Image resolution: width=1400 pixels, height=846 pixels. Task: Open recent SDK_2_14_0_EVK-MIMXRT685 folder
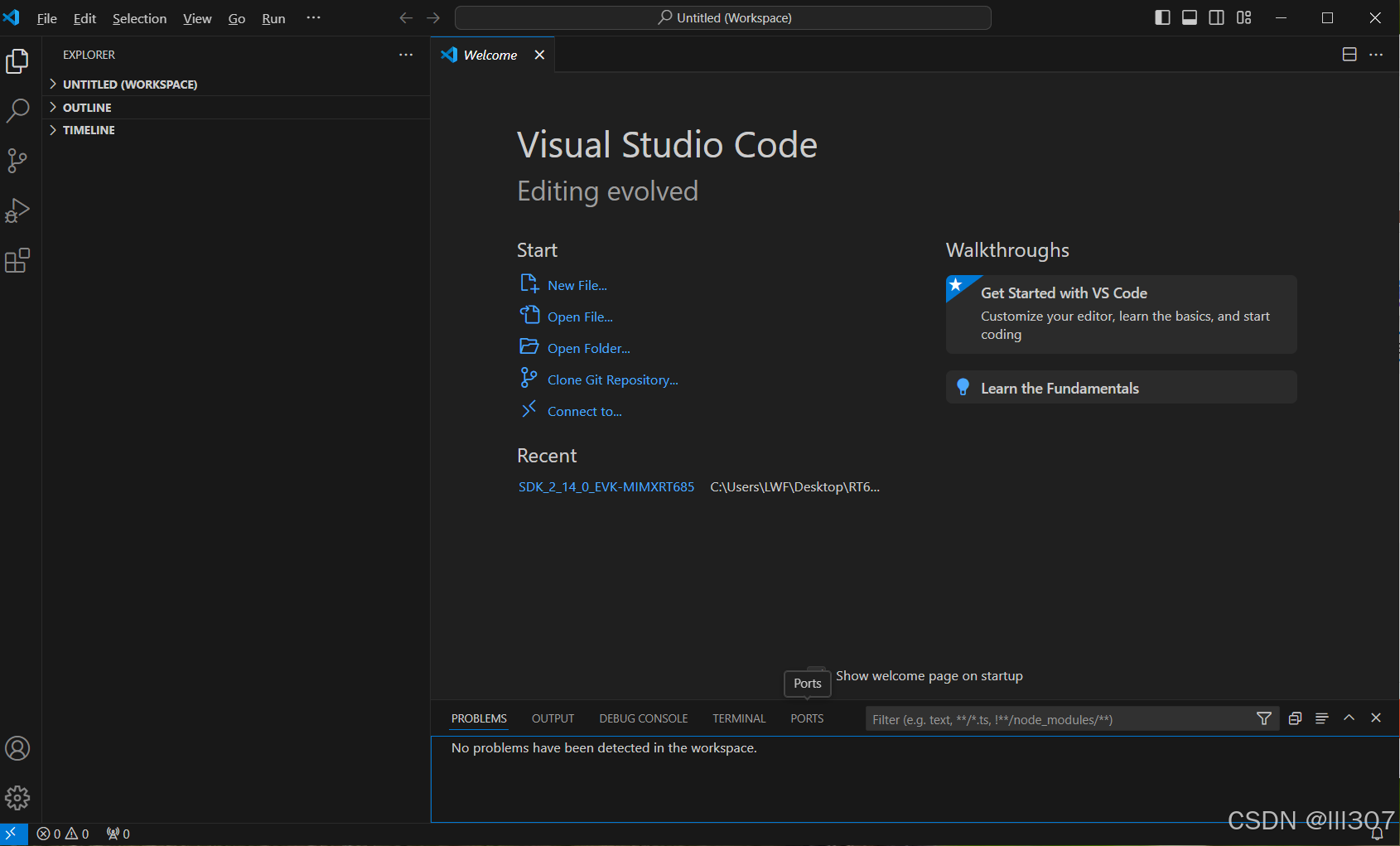606,486
